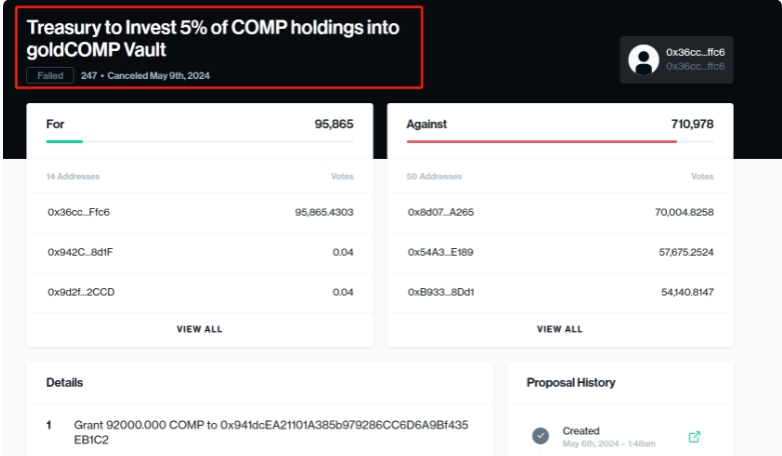
Task: Click the Failed status badge
Action: 50,76
